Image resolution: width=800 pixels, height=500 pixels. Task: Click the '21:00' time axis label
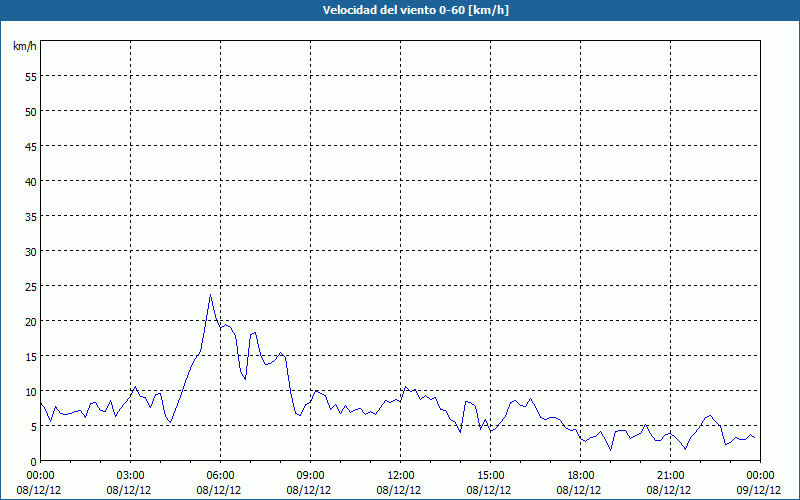coord(670,476)
